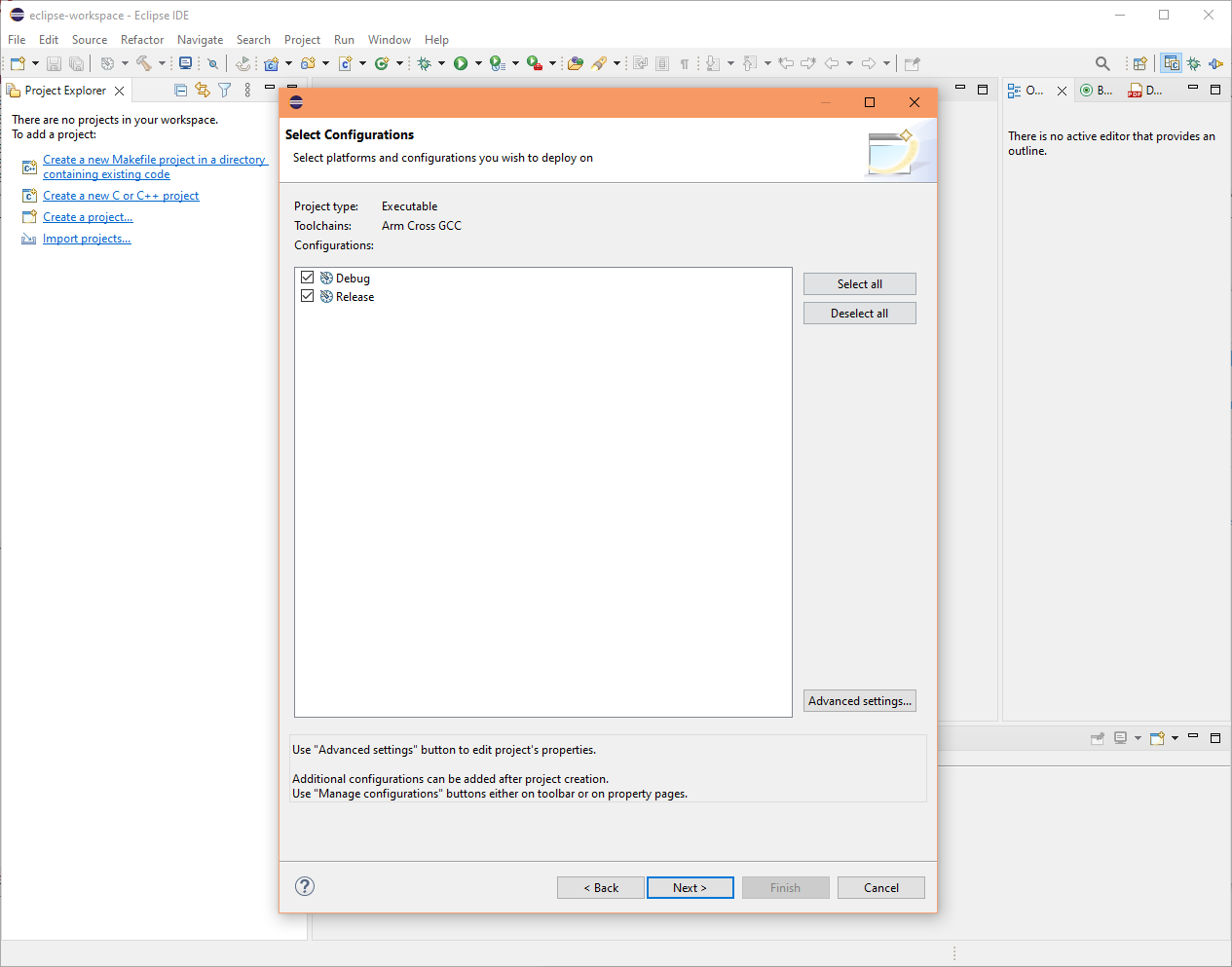Click the toolbar Search magnifier icon
Viewport: 1232px width, 967px height.
(x=1102, y=63)
